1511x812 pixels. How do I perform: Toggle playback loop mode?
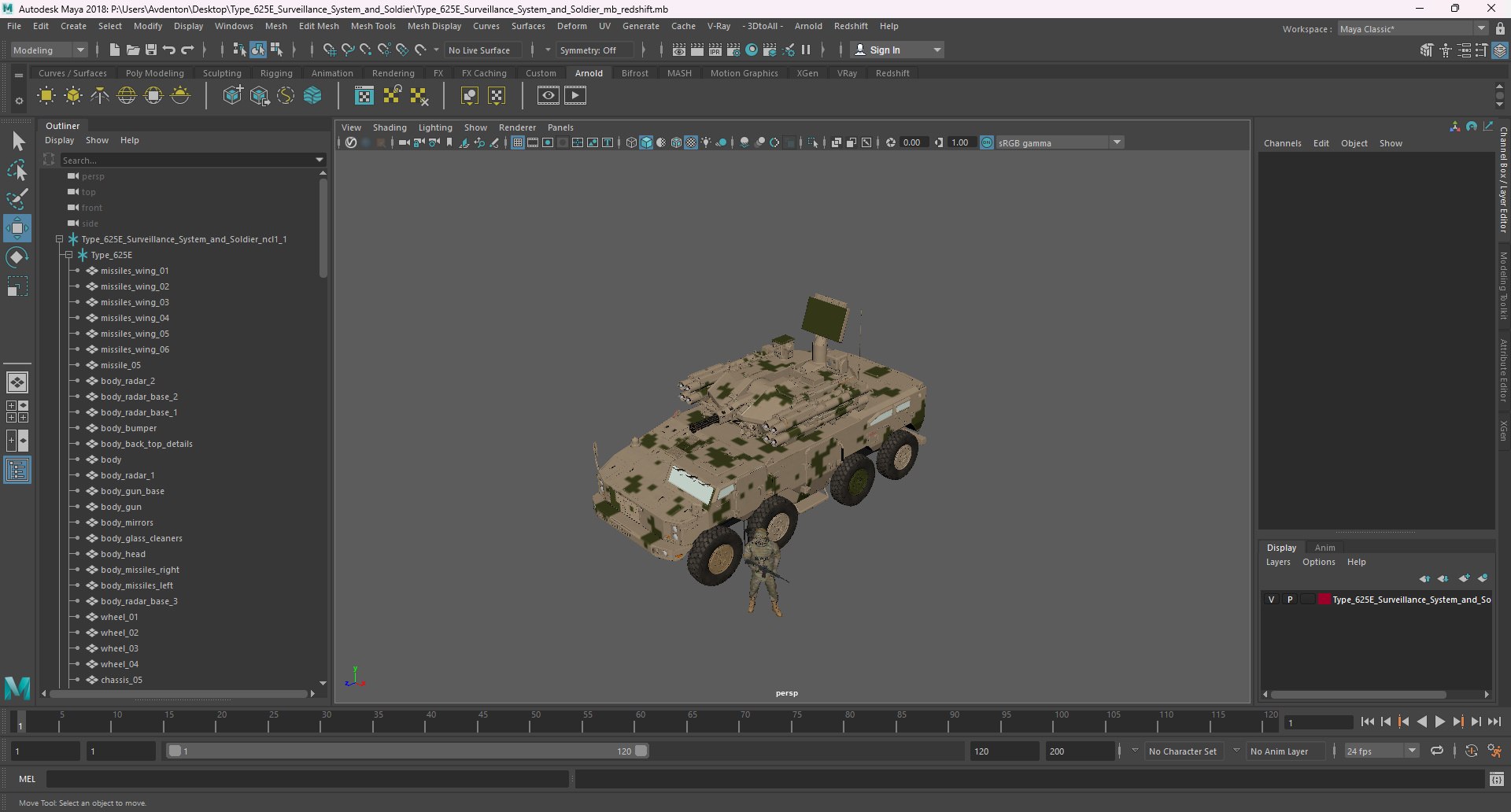pos(1437,751)
